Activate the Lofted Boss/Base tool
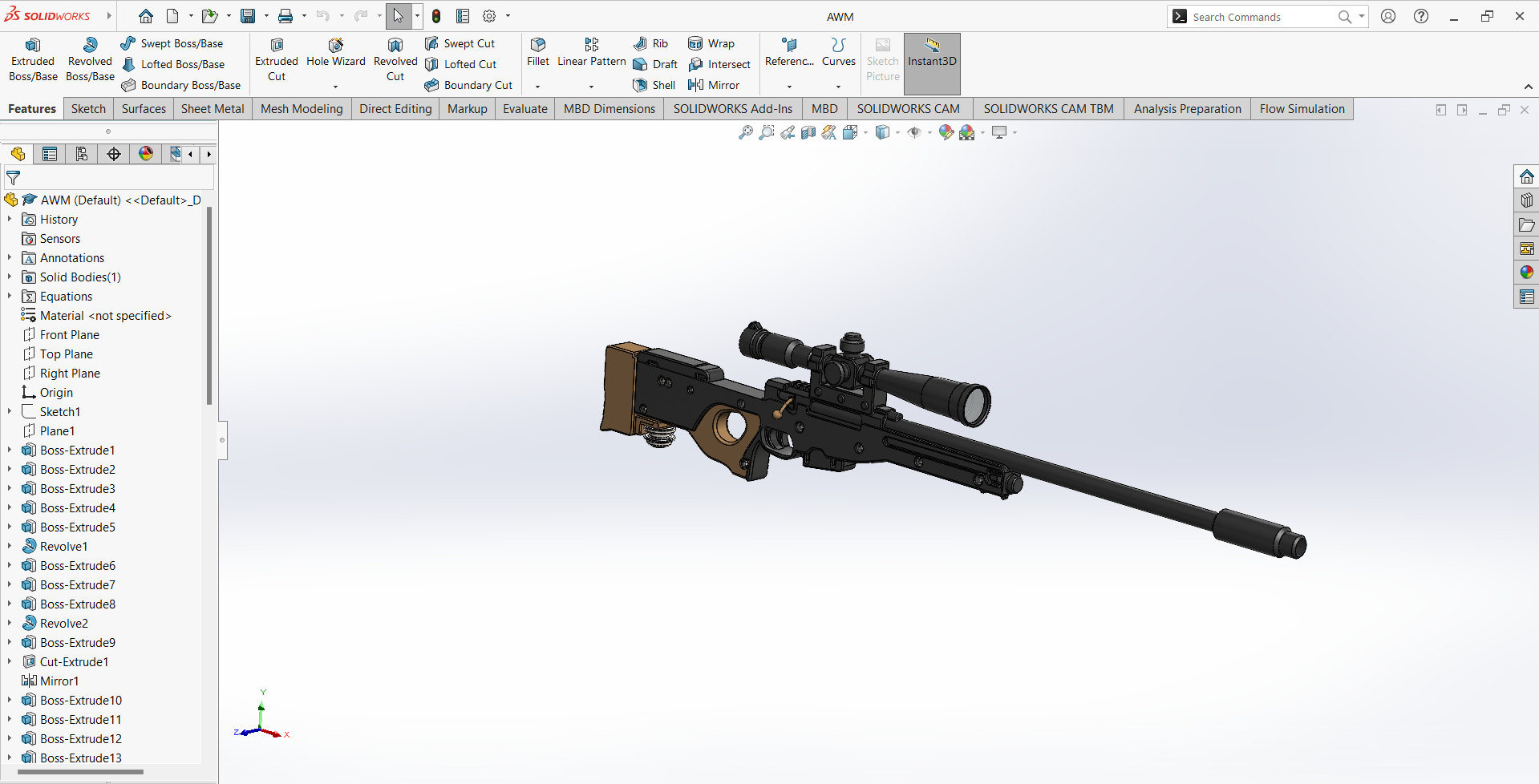This screenshot has width=1539, height=784. click(x=173, y=64)
